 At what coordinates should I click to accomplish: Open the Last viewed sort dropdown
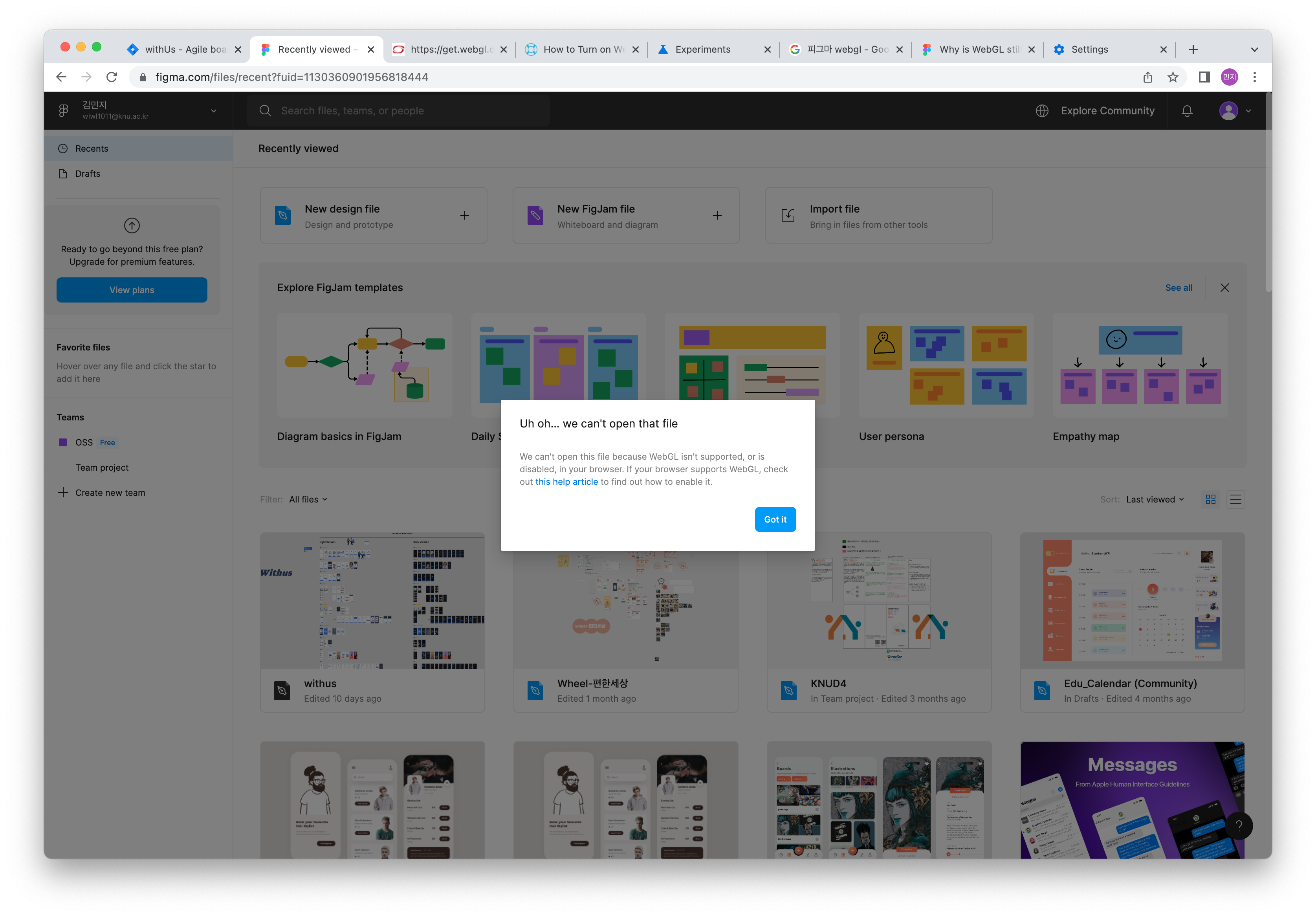tap(1155, 499)
